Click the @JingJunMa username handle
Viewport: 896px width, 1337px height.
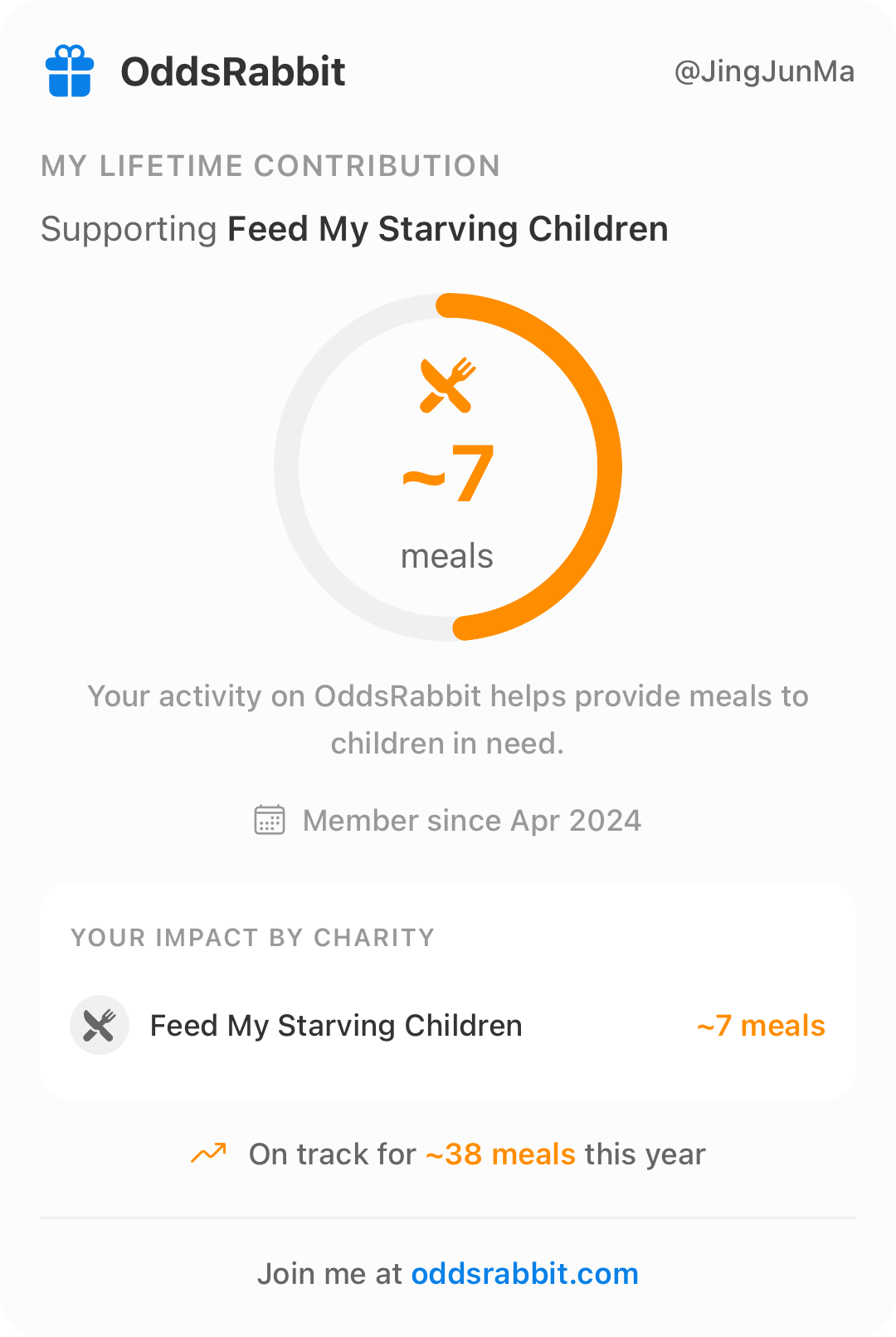[764, 71]
